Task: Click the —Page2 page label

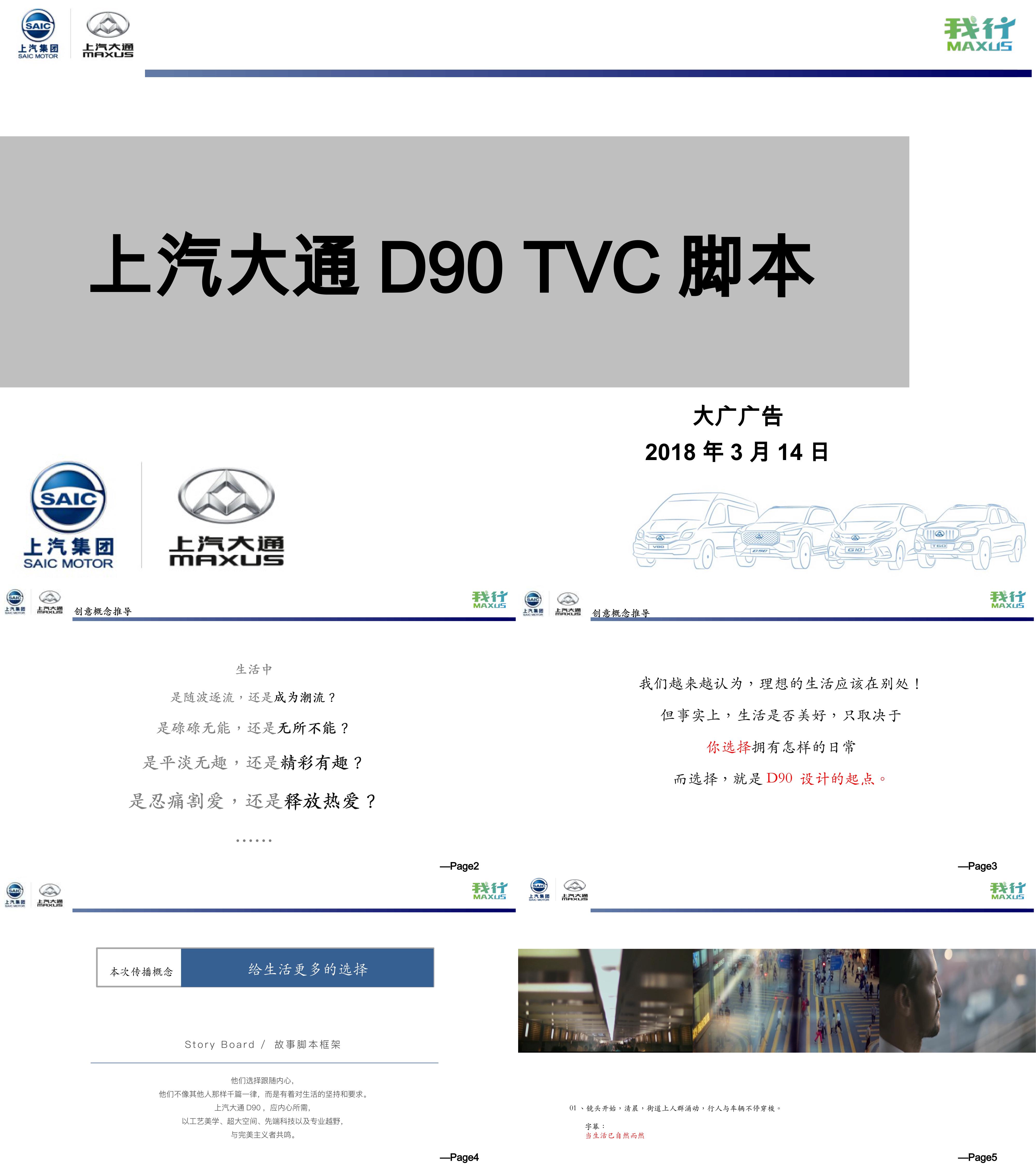Action: coord(459,866)
